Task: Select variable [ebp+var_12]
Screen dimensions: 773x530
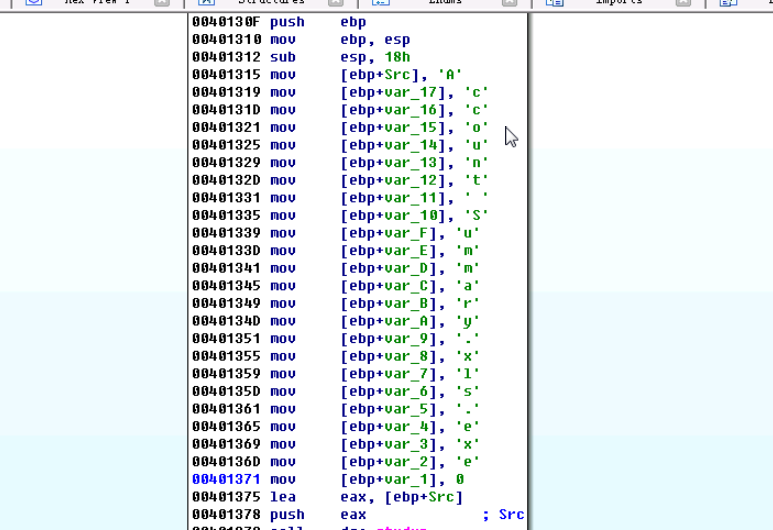Action: pyautogui.click(x=393, y=180)
